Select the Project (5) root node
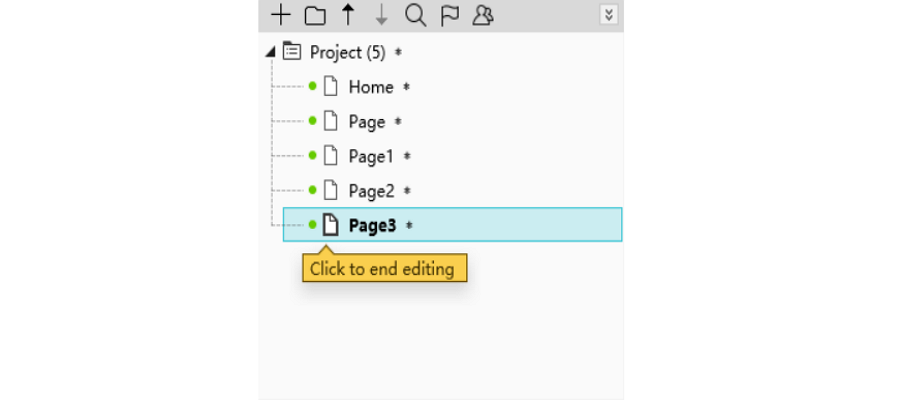The height and width of the screenshot is (400, 900). 347,52
